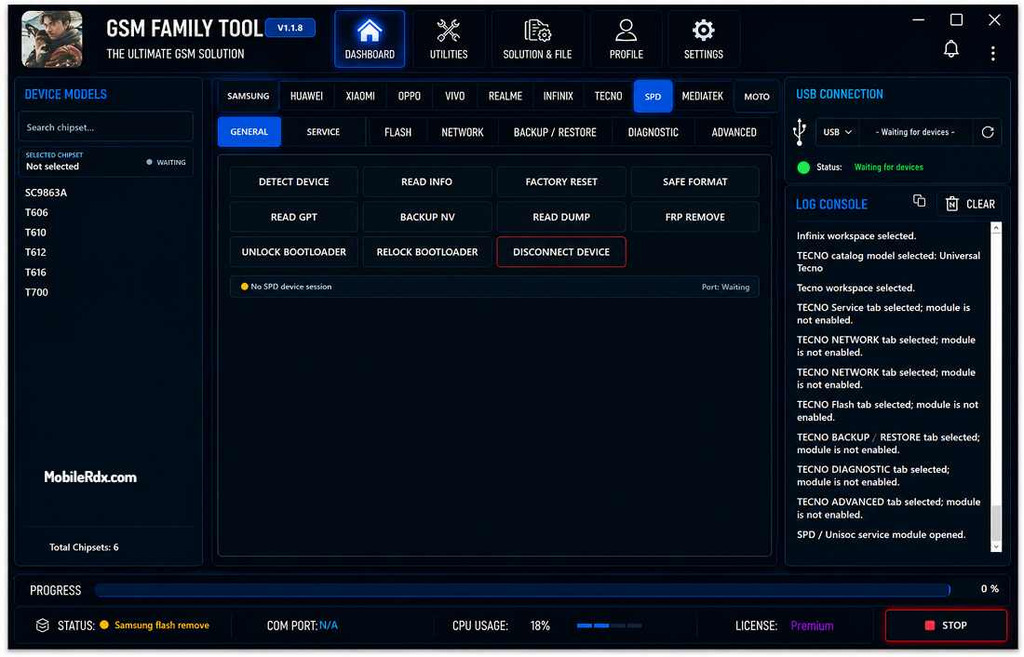Select the SPD brand tab
1024x657 pixels.
(652, 96)
